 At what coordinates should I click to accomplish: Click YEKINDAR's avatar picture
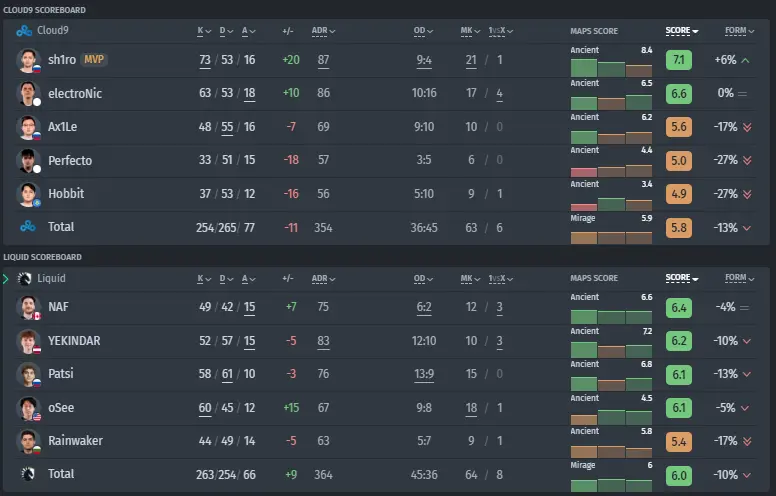(28, 341)
